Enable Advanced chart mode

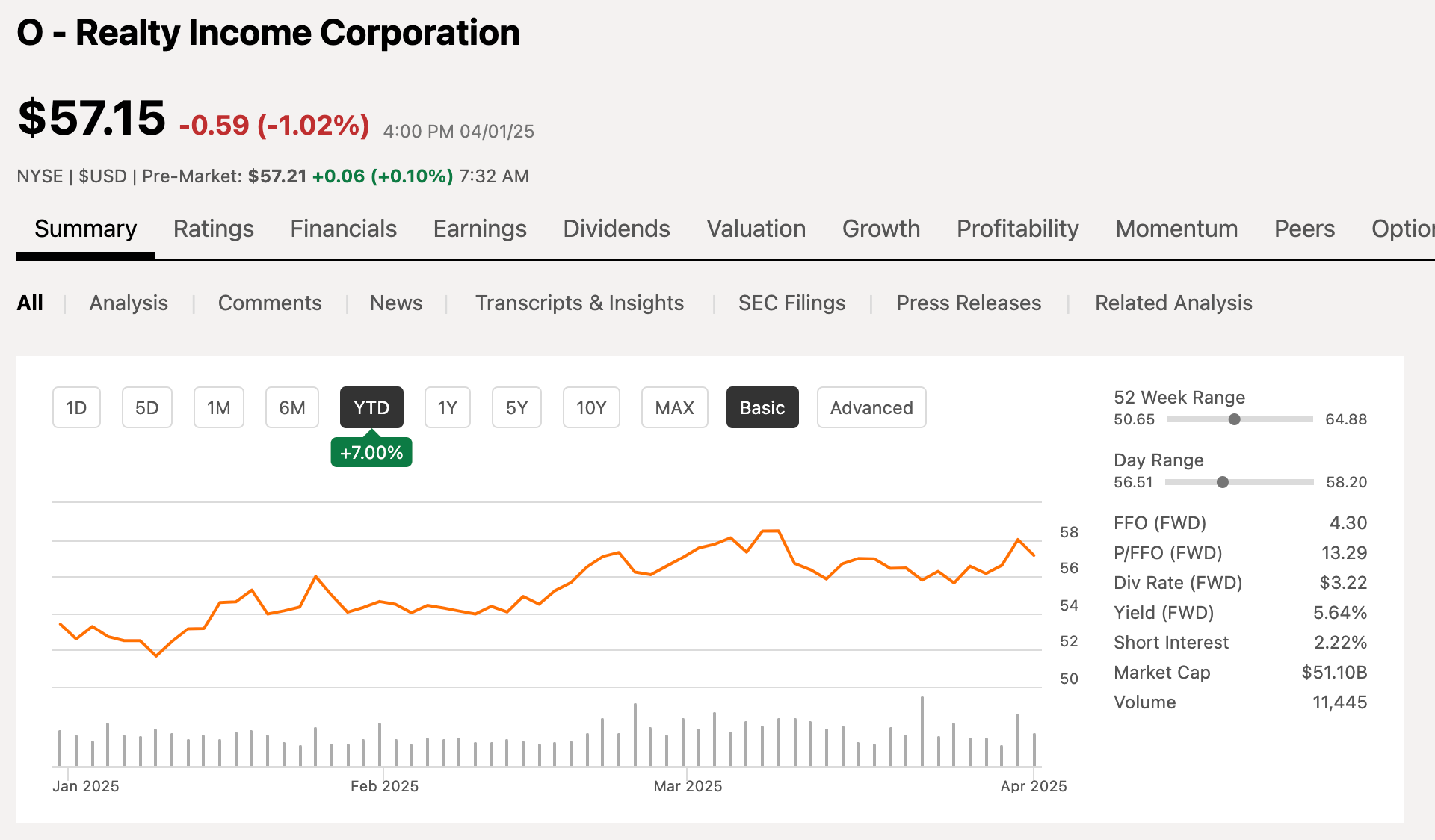871,407
